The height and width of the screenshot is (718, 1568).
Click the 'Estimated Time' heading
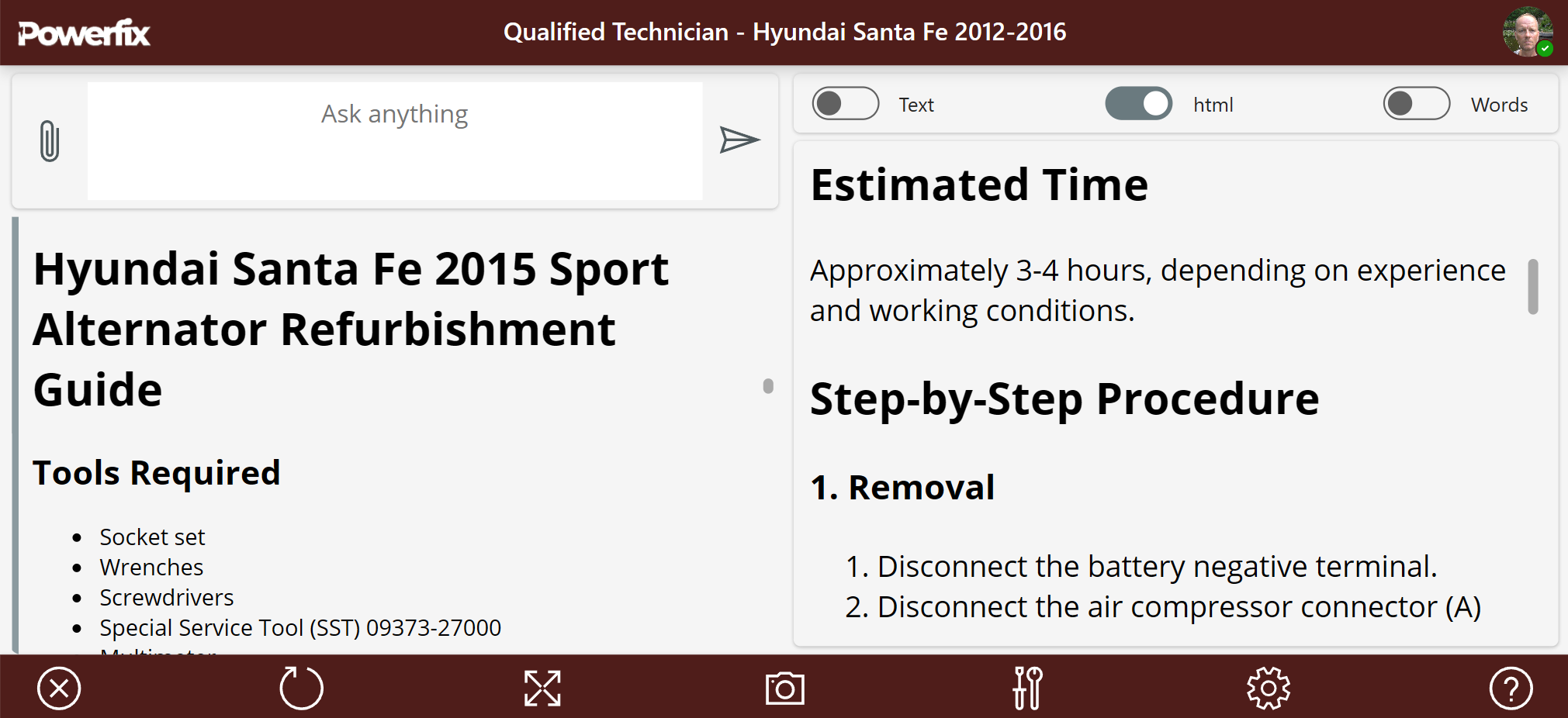pos(979,185)
